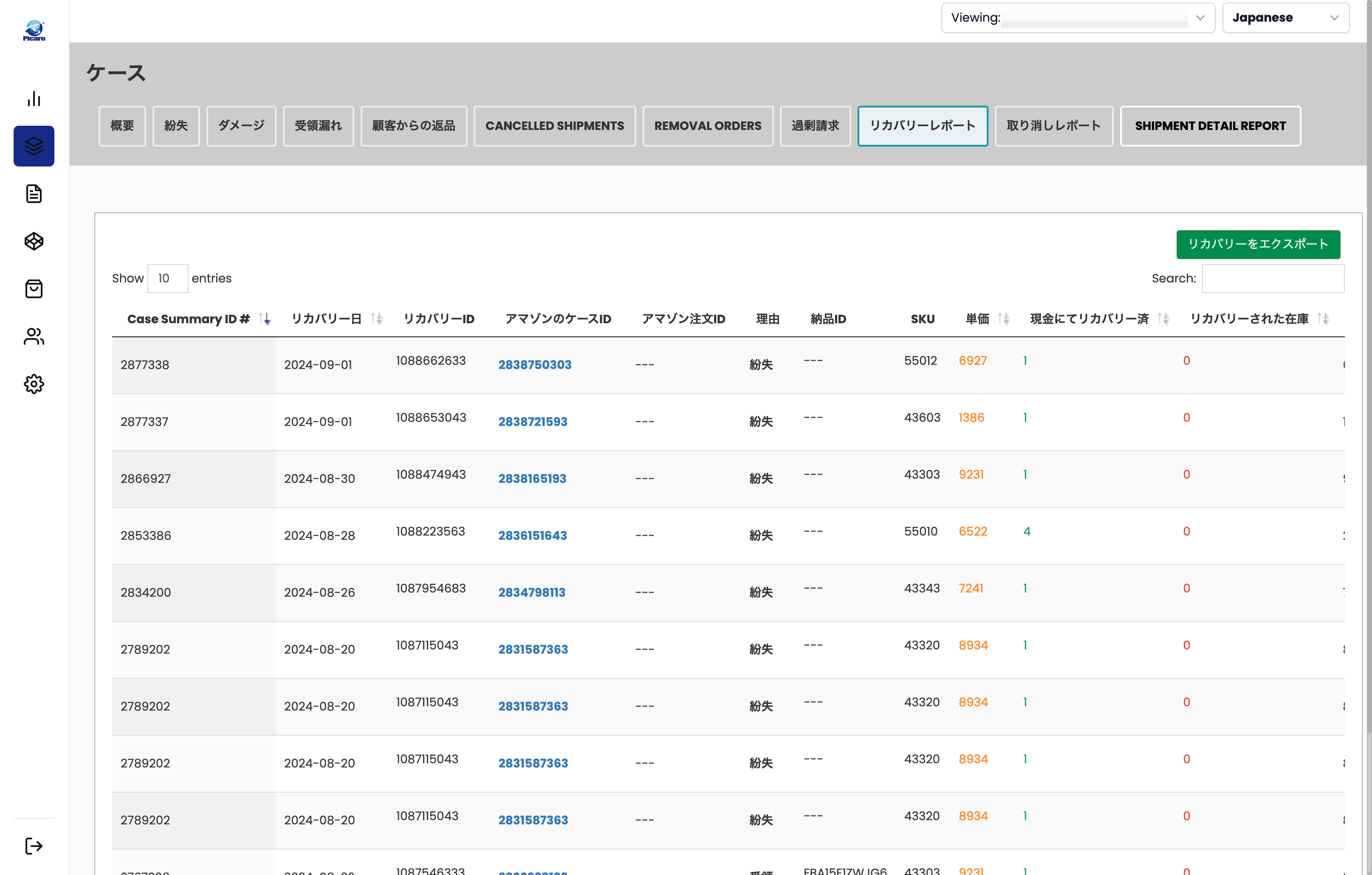
Task: Switch to the REMOVAL ORDERS tab
Action: (x=708, y=126)
